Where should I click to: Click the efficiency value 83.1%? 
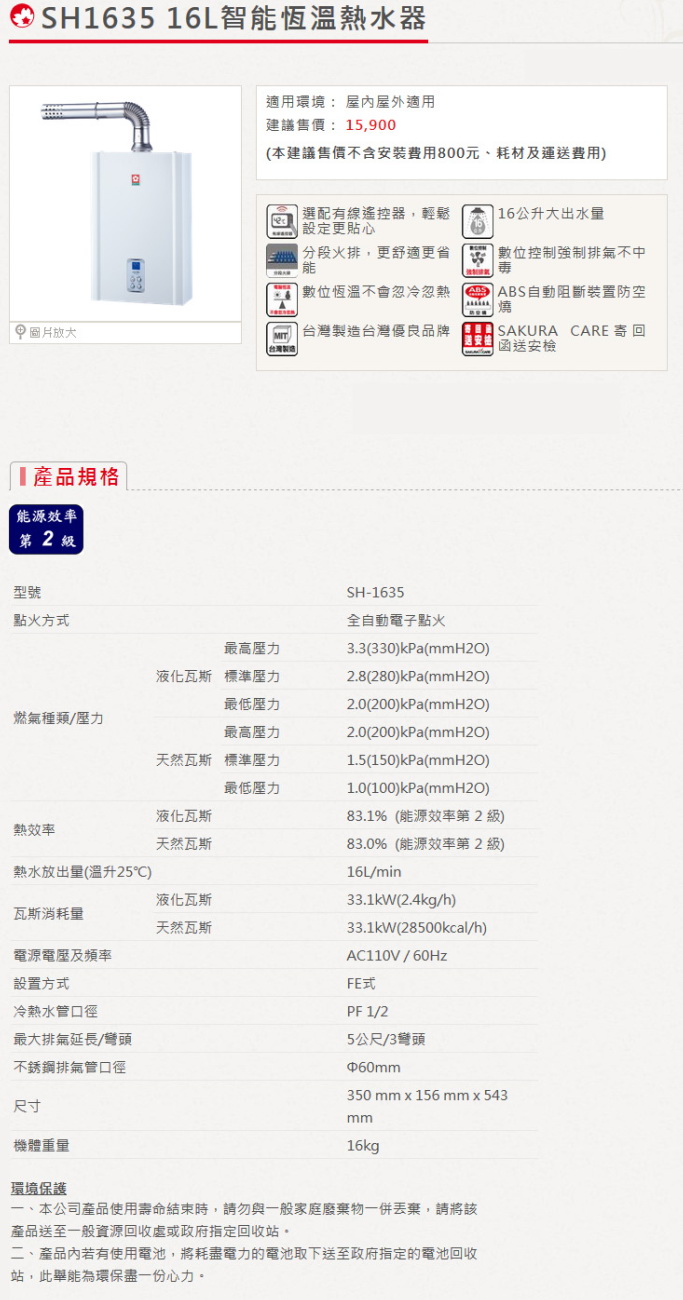pos(367,816)
